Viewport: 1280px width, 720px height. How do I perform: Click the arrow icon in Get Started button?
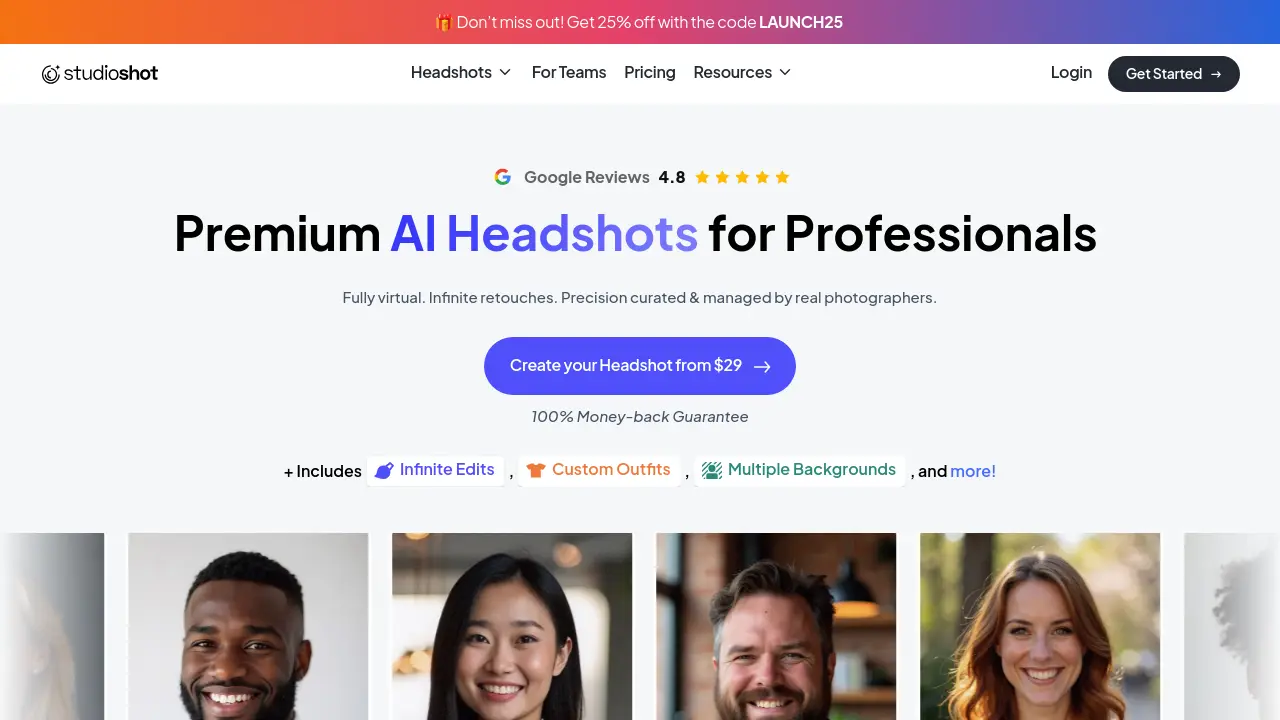click(x=1216, y=74)
